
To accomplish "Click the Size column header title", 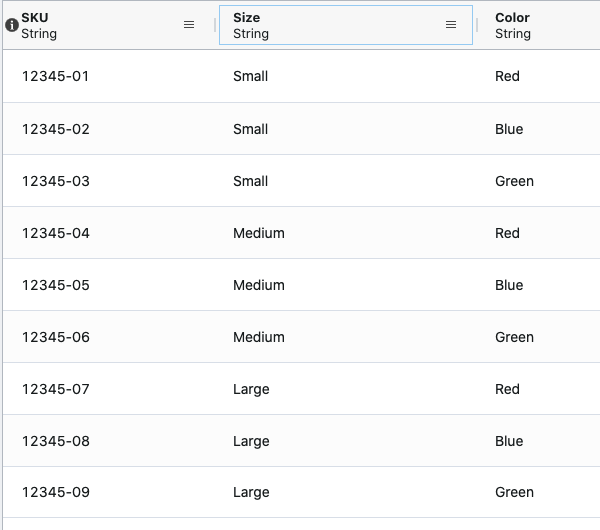I will pyautogui.click(x=246, y=18).
